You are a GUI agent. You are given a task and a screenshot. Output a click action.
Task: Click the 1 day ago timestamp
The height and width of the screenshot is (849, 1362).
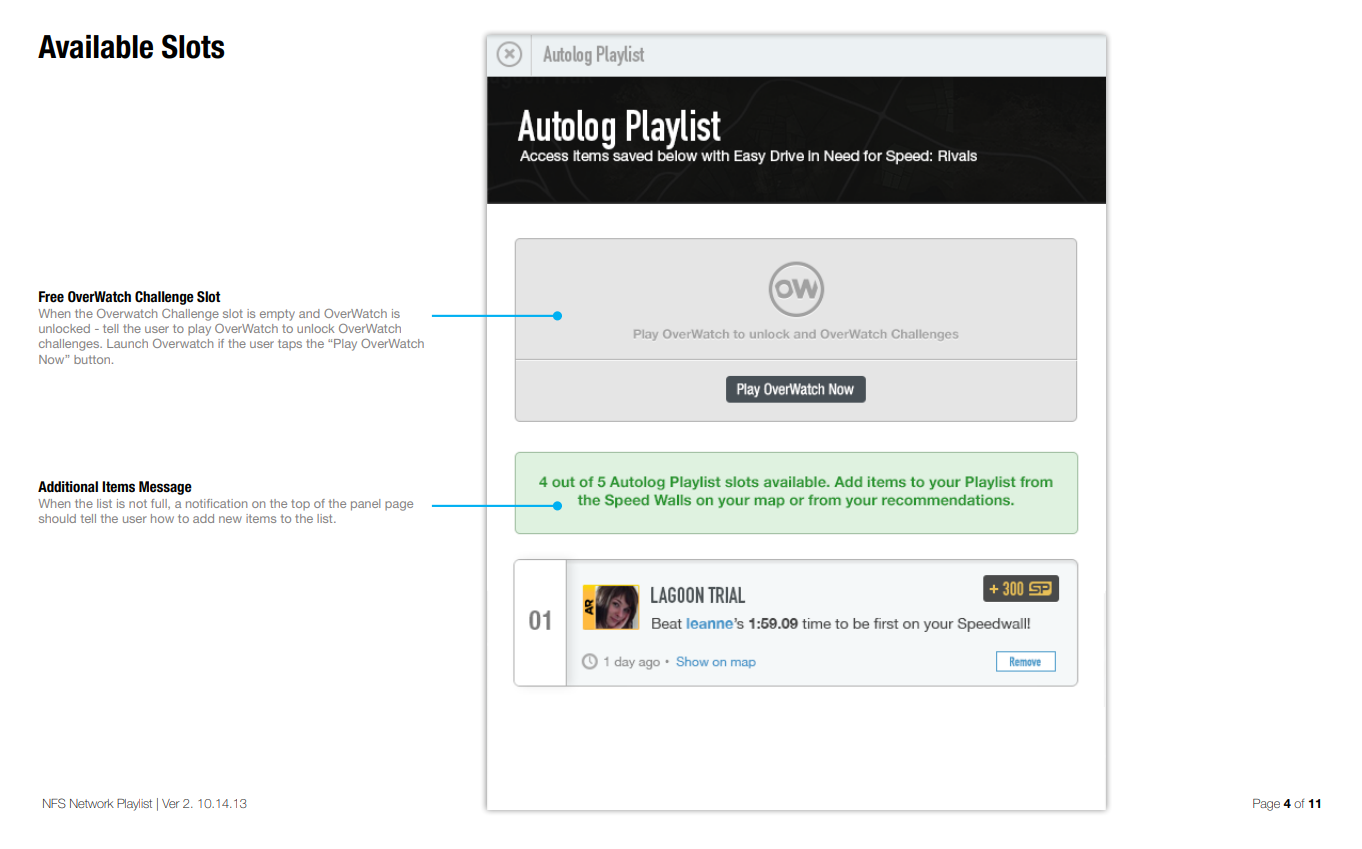tap(631, 662)
